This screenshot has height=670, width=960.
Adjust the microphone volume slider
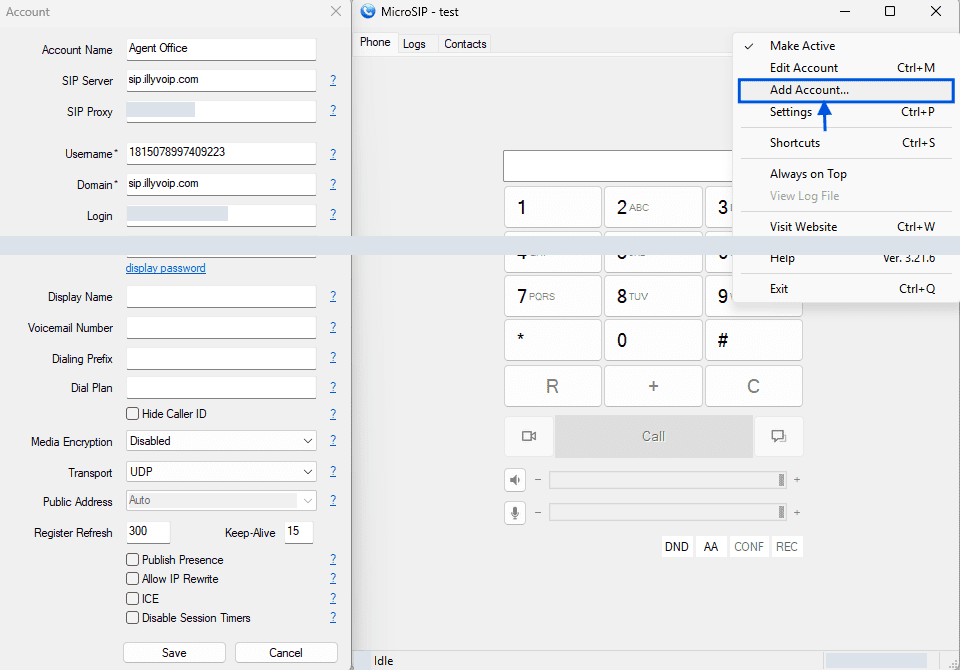pos(667,512)
